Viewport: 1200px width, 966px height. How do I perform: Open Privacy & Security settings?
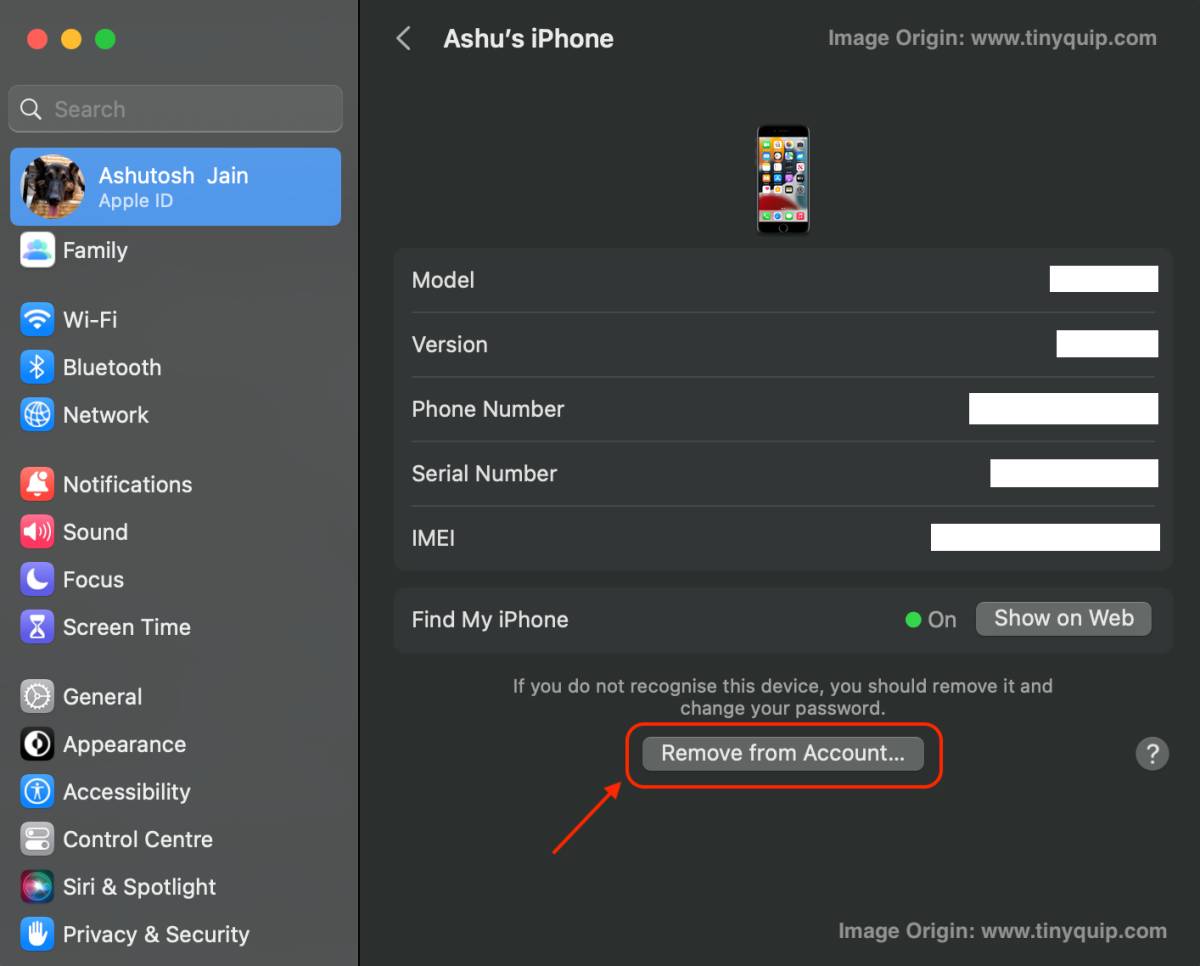(x=156, y=934)
